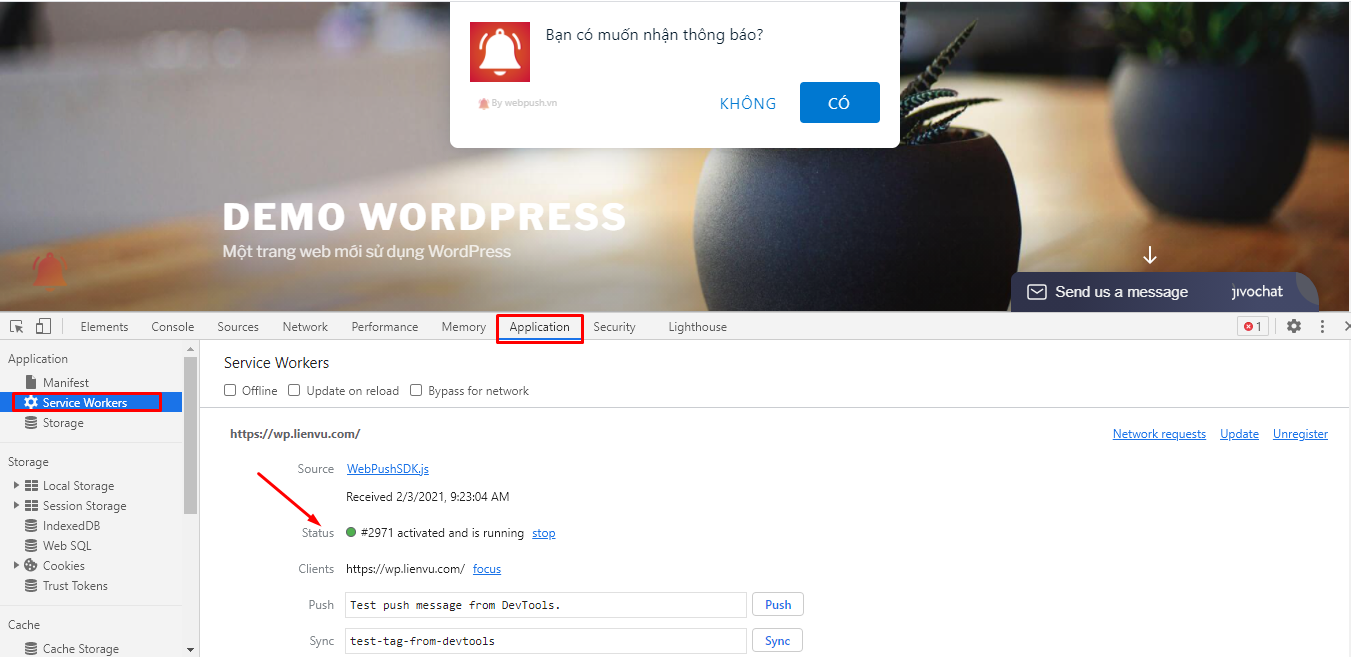Image resolution: width=1351 pixels, height=657 pixels.
Task: Click the status text '#2971 activated and is running'
Action: pos(442,533)
